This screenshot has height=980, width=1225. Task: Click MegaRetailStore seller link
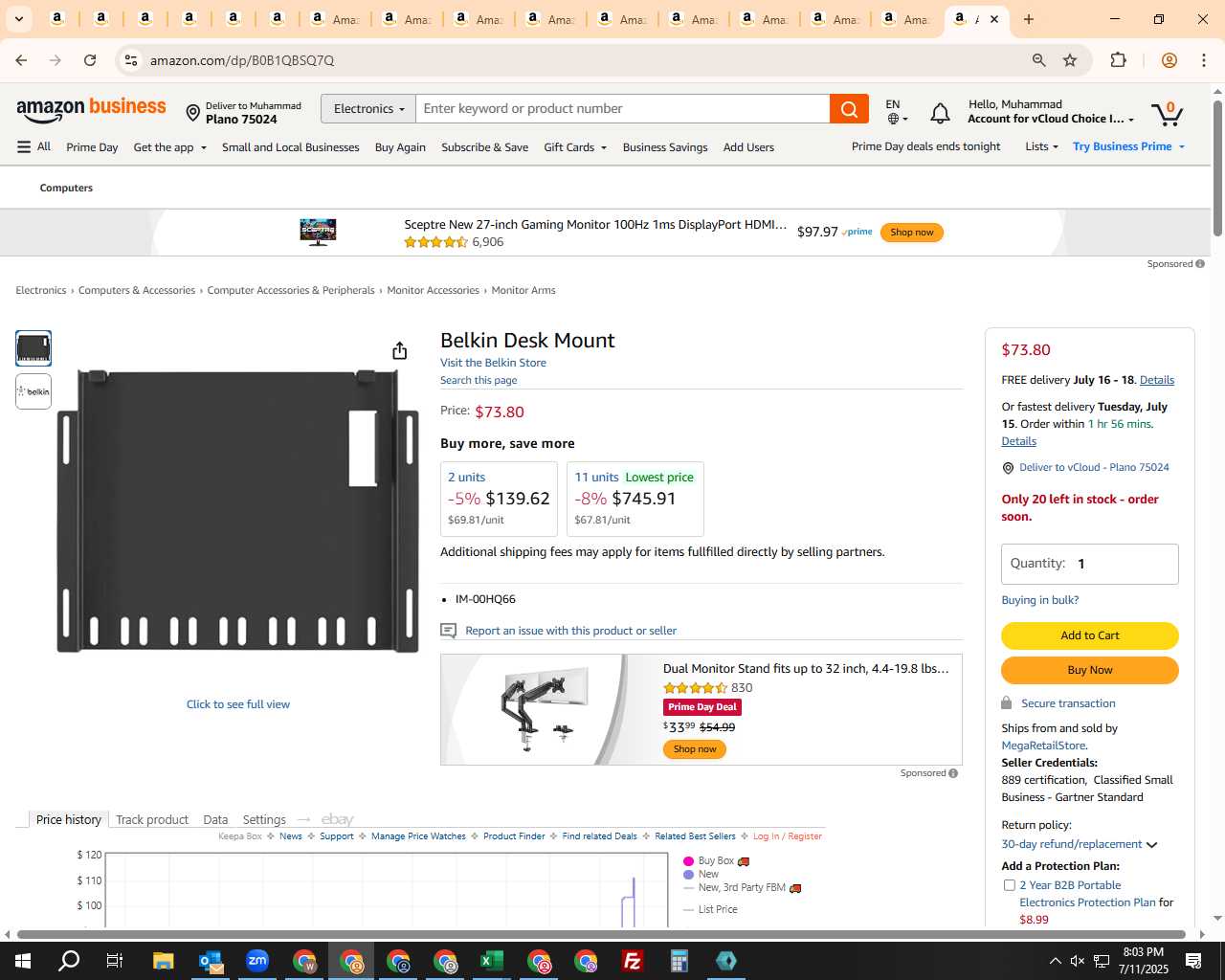(1043, 746)
